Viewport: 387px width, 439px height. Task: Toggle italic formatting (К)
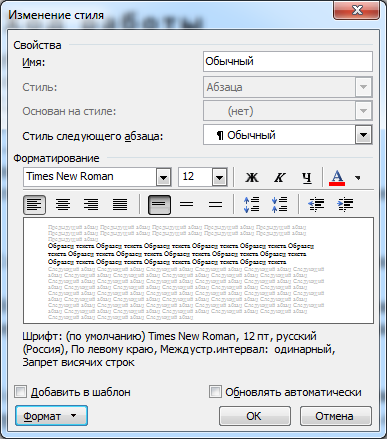pyautogui.click(x=279, y=177)
